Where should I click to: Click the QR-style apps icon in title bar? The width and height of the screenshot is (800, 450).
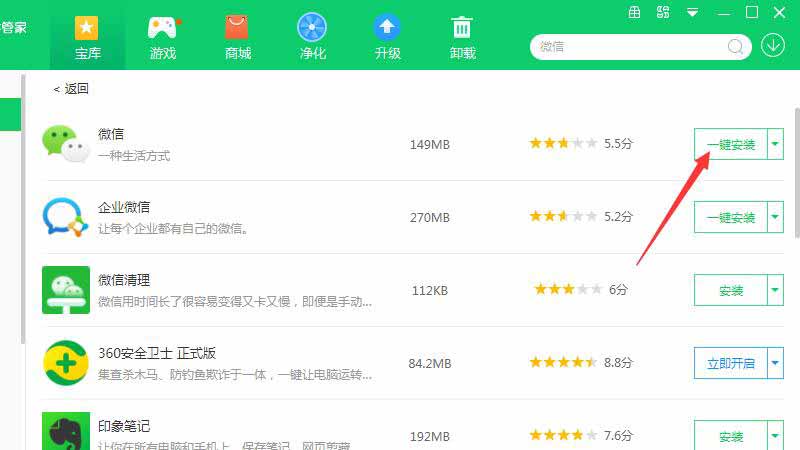pos(663,12)
